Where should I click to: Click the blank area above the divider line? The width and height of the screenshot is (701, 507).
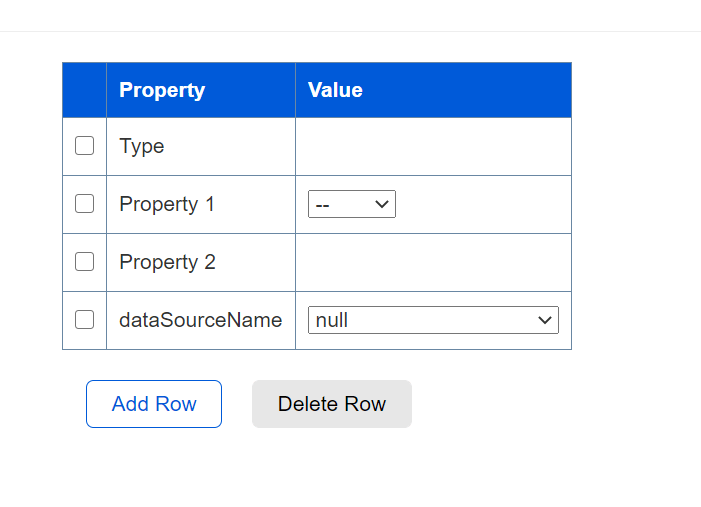coord(350,14)
